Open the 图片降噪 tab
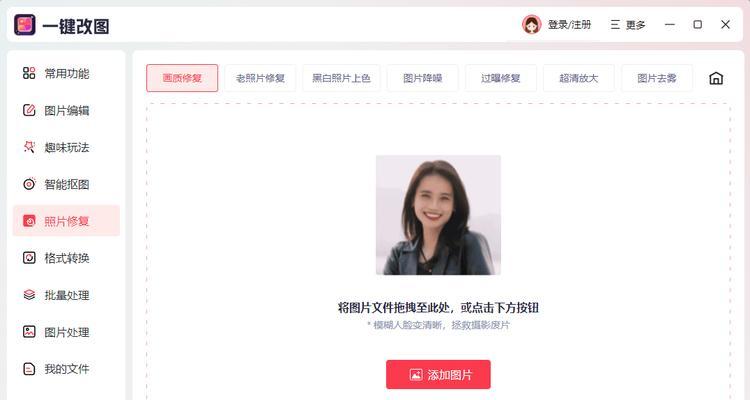 coord(423,78)
